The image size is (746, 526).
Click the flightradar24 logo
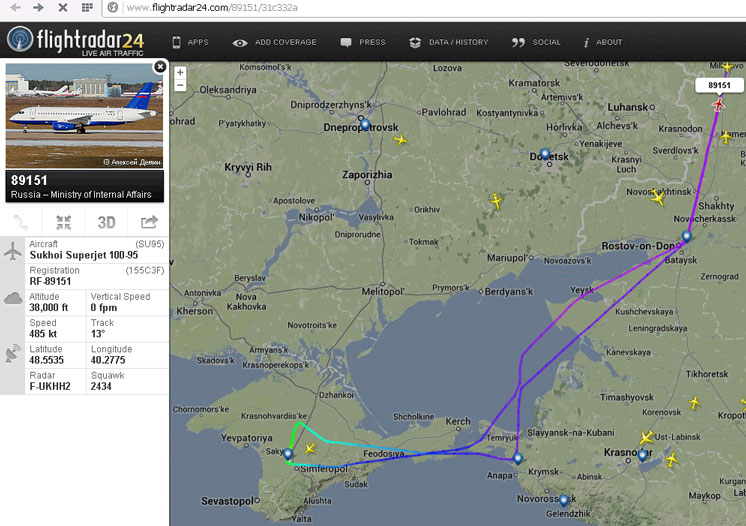[76, 41]
